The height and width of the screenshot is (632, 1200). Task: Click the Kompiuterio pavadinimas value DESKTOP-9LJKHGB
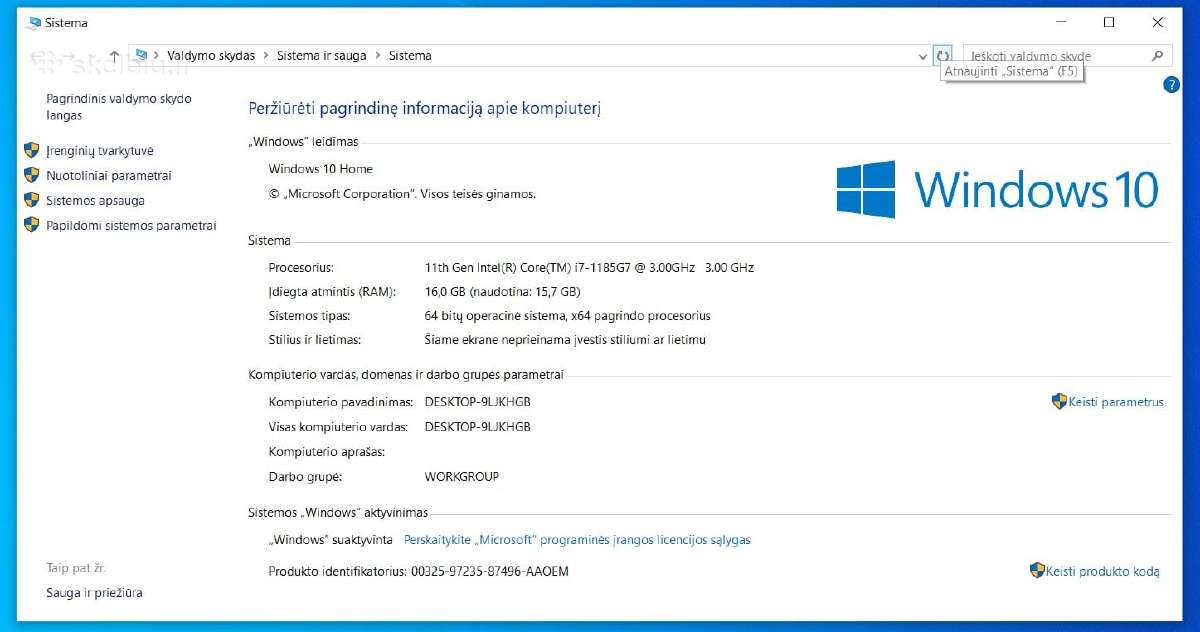(x=477, y=402)
